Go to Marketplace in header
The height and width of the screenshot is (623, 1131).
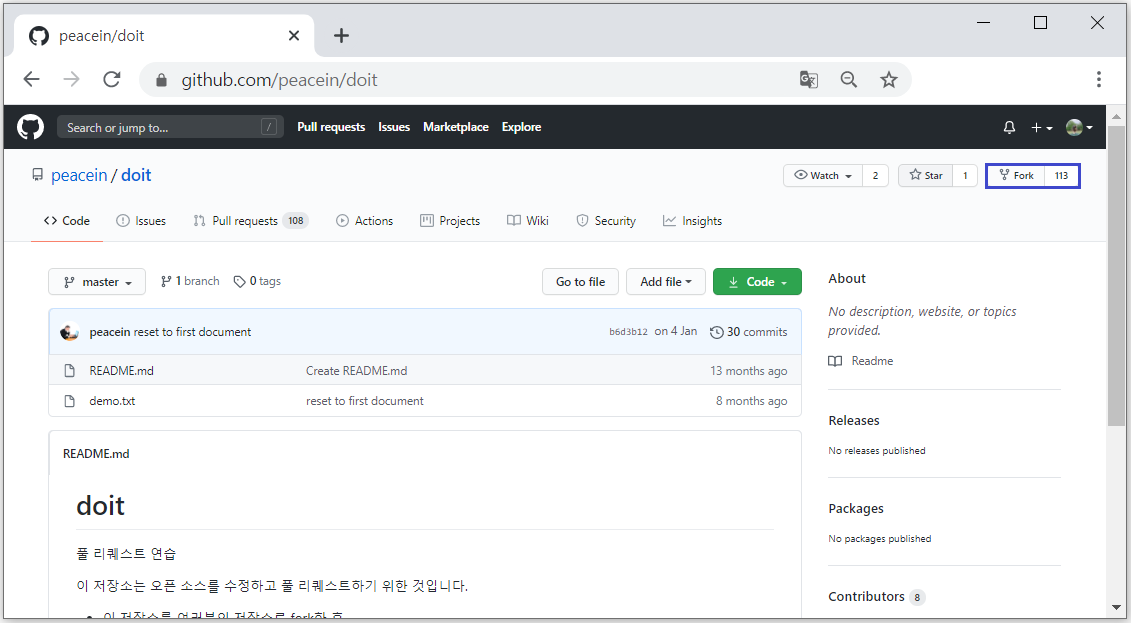(x=456, y=127)
